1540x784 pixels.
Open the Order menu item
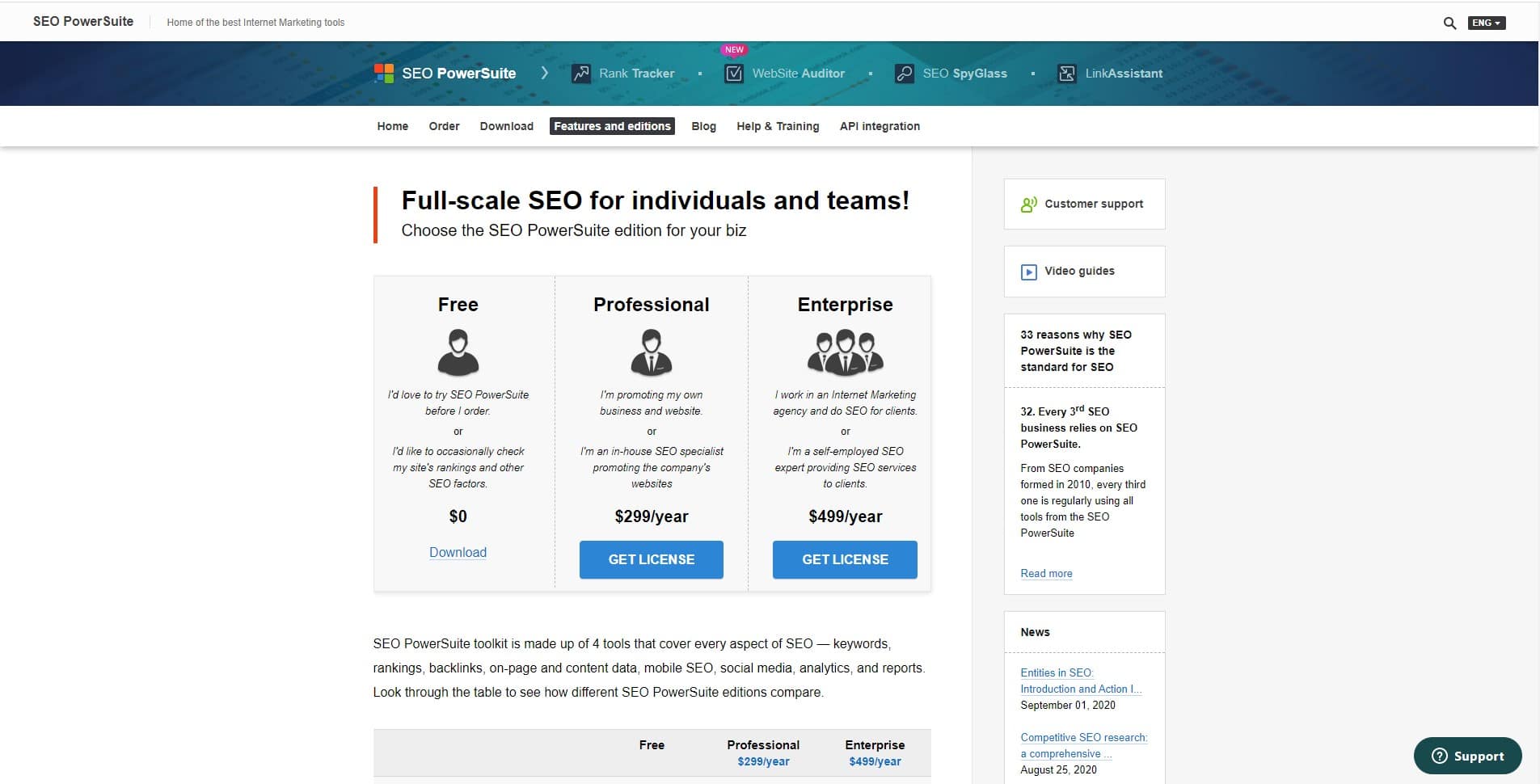tap(444, 126)
